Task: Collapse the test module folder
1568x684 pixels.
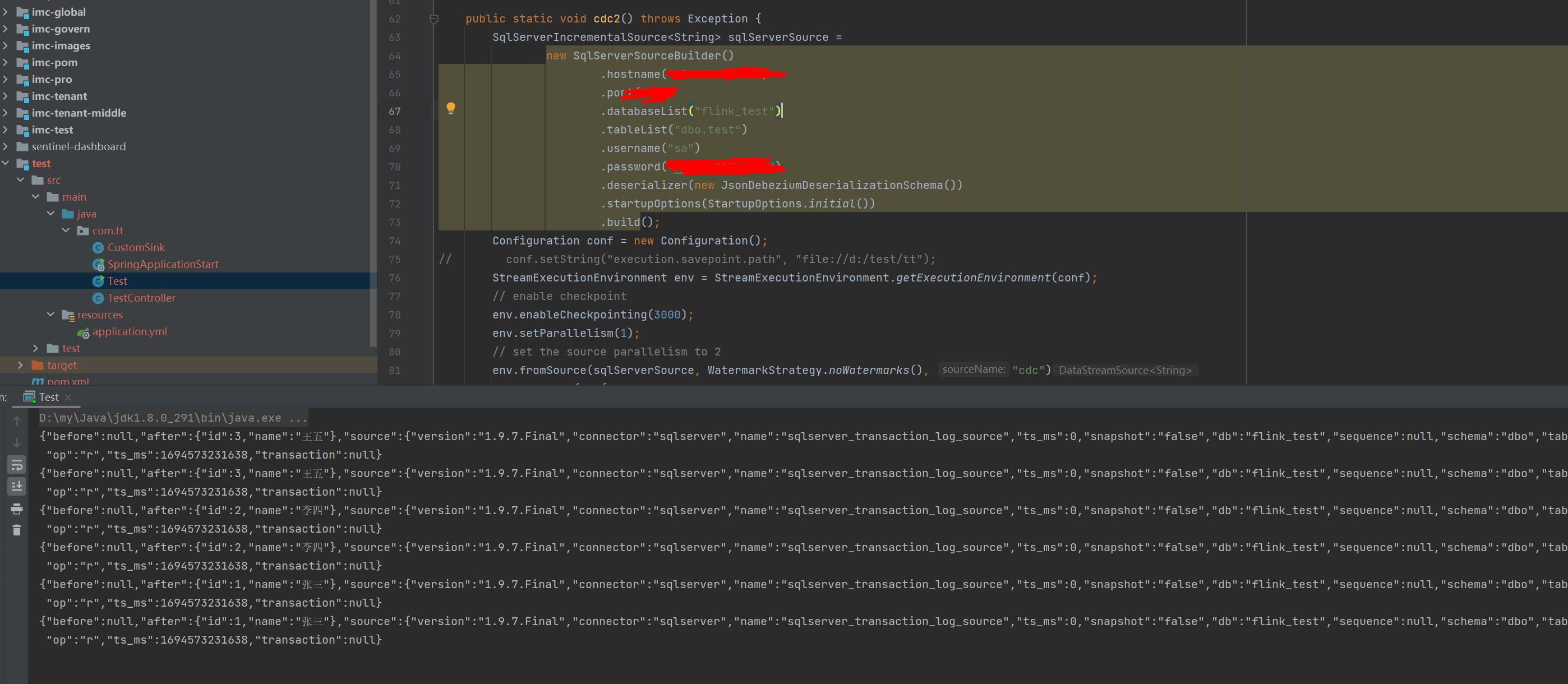Action: (6, 163)
